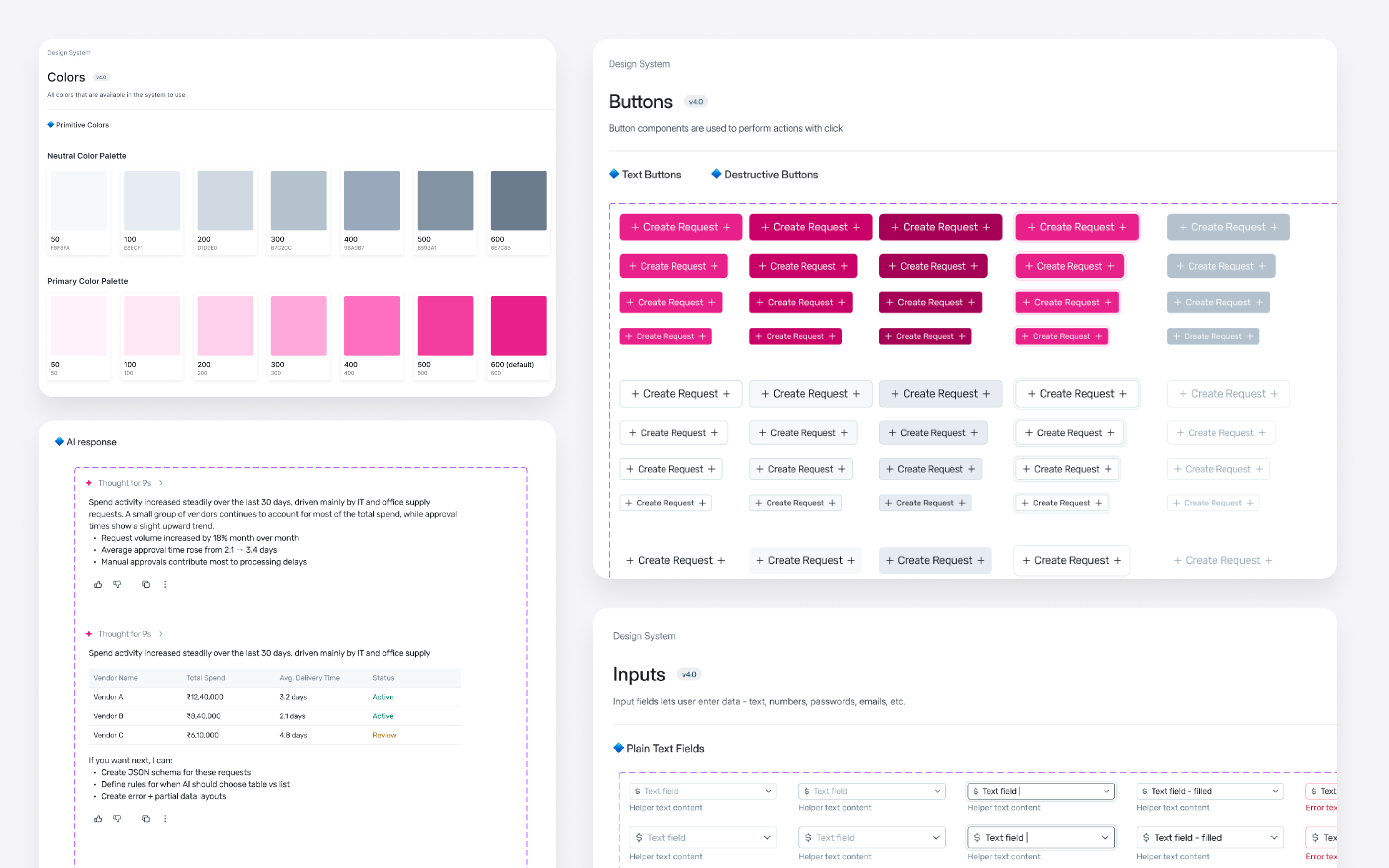Screen dimensions: 1389x868
Task: Click the 4.8 days delivery time cell
Action: [x=293, y=735]
